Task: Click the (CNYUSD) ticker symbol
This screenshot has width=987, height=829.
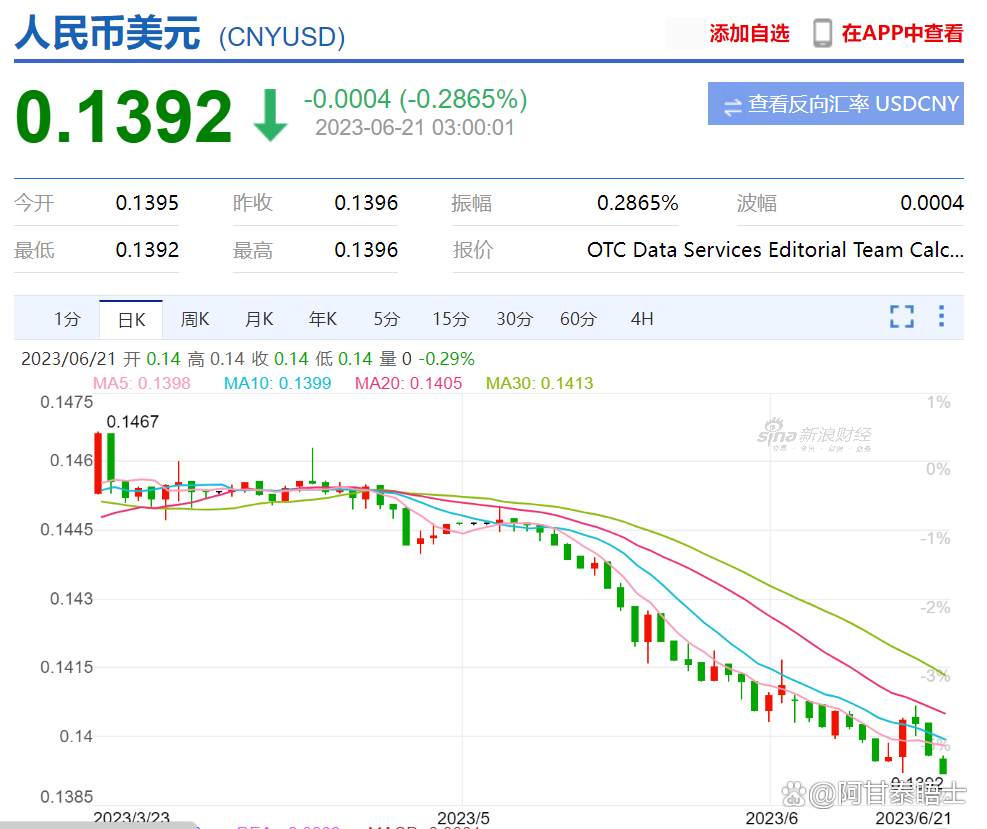Action: 282,37
